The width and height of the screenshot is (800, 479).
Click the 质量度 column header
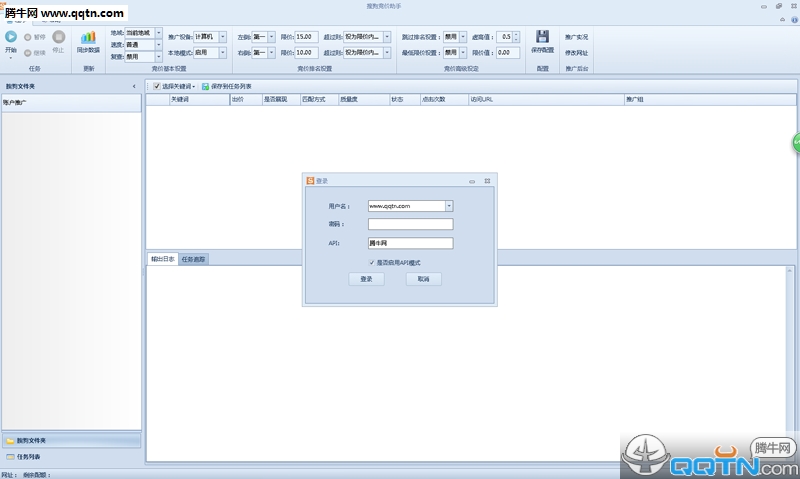[364, 99]
